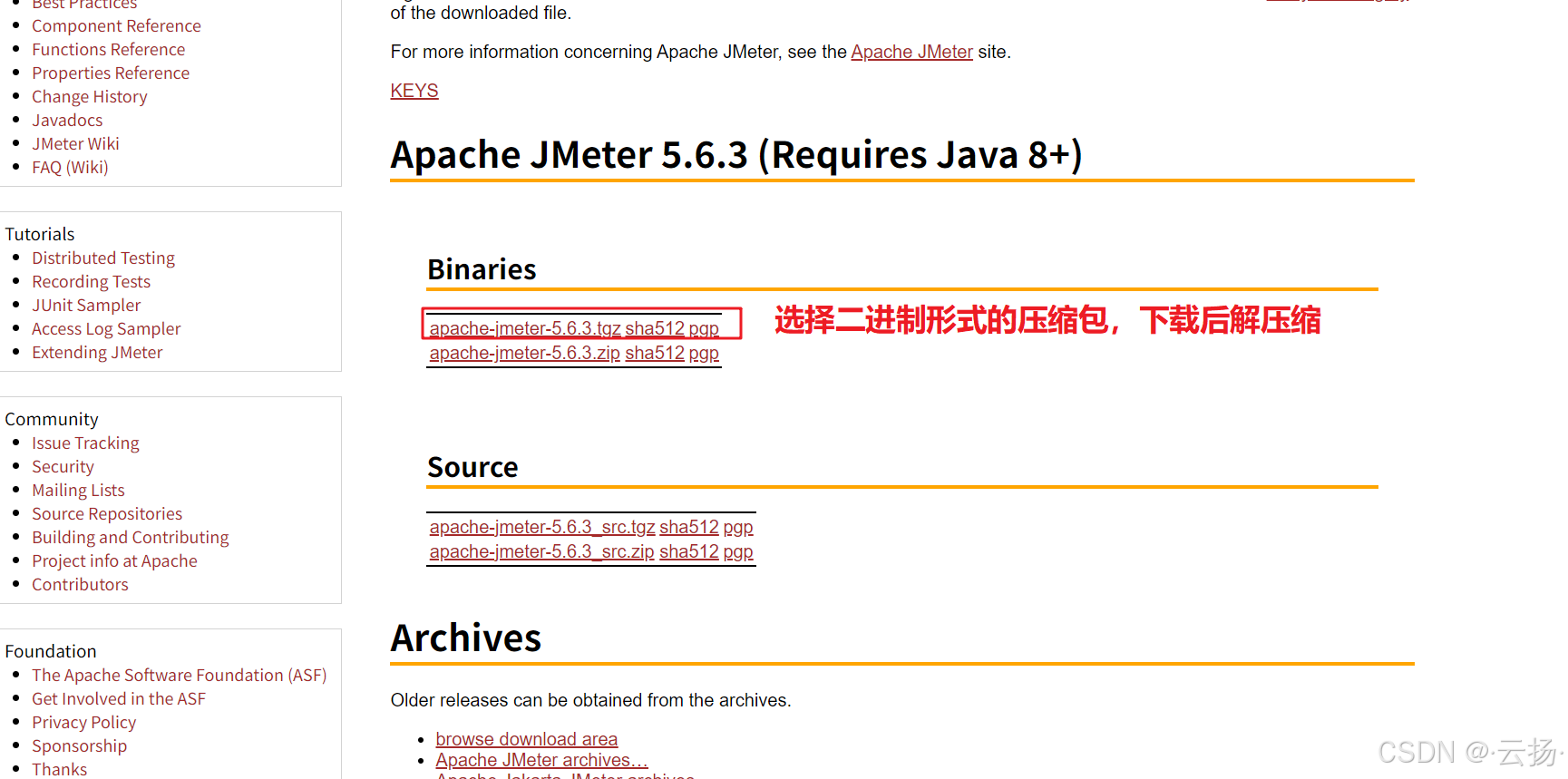Open the Extending JMeter tutorial
1568x779 pixels.
[97, 353]
